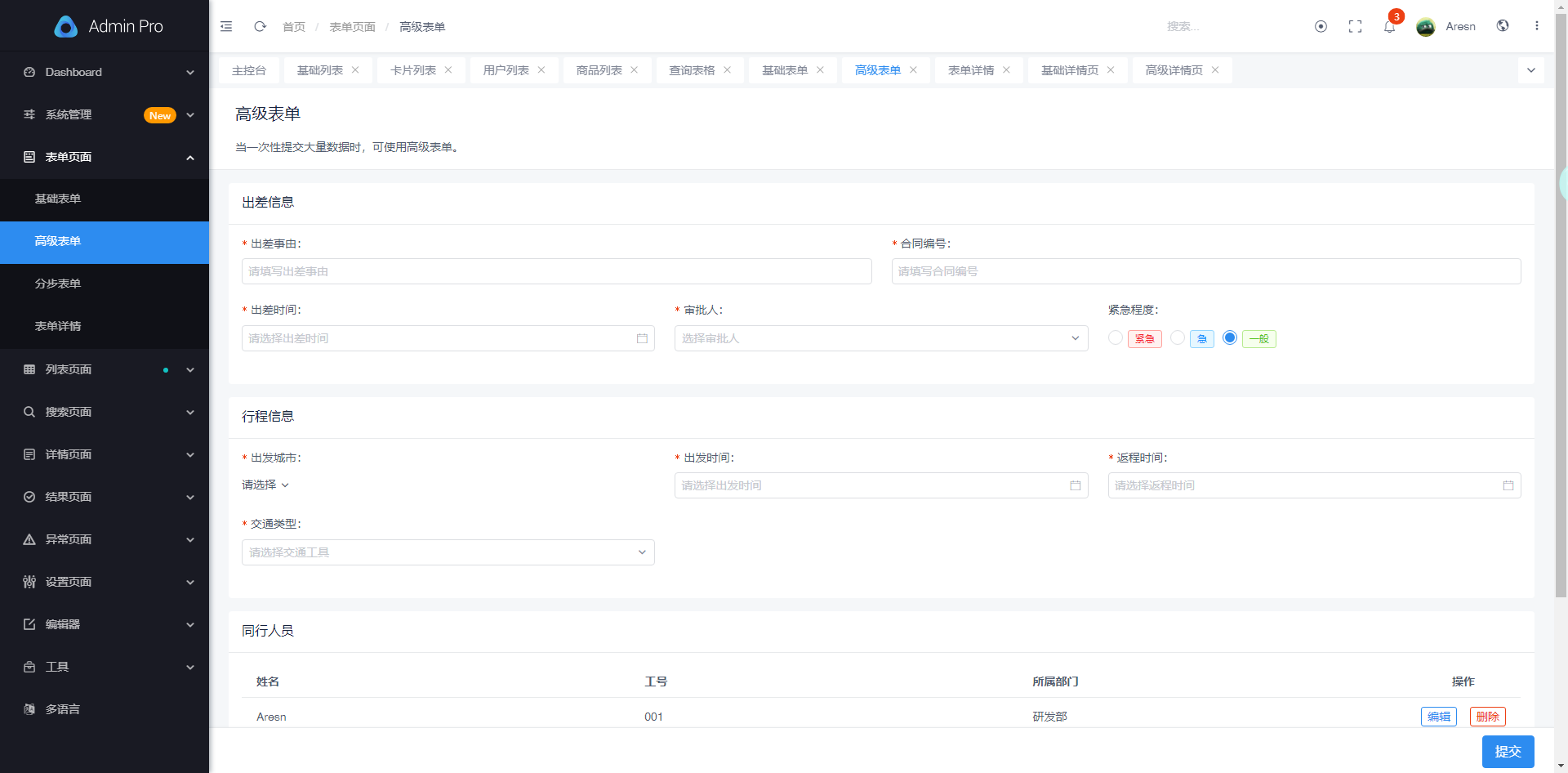
Task: Switch to the 查询表格 tab
Action: tap(692, 70)
